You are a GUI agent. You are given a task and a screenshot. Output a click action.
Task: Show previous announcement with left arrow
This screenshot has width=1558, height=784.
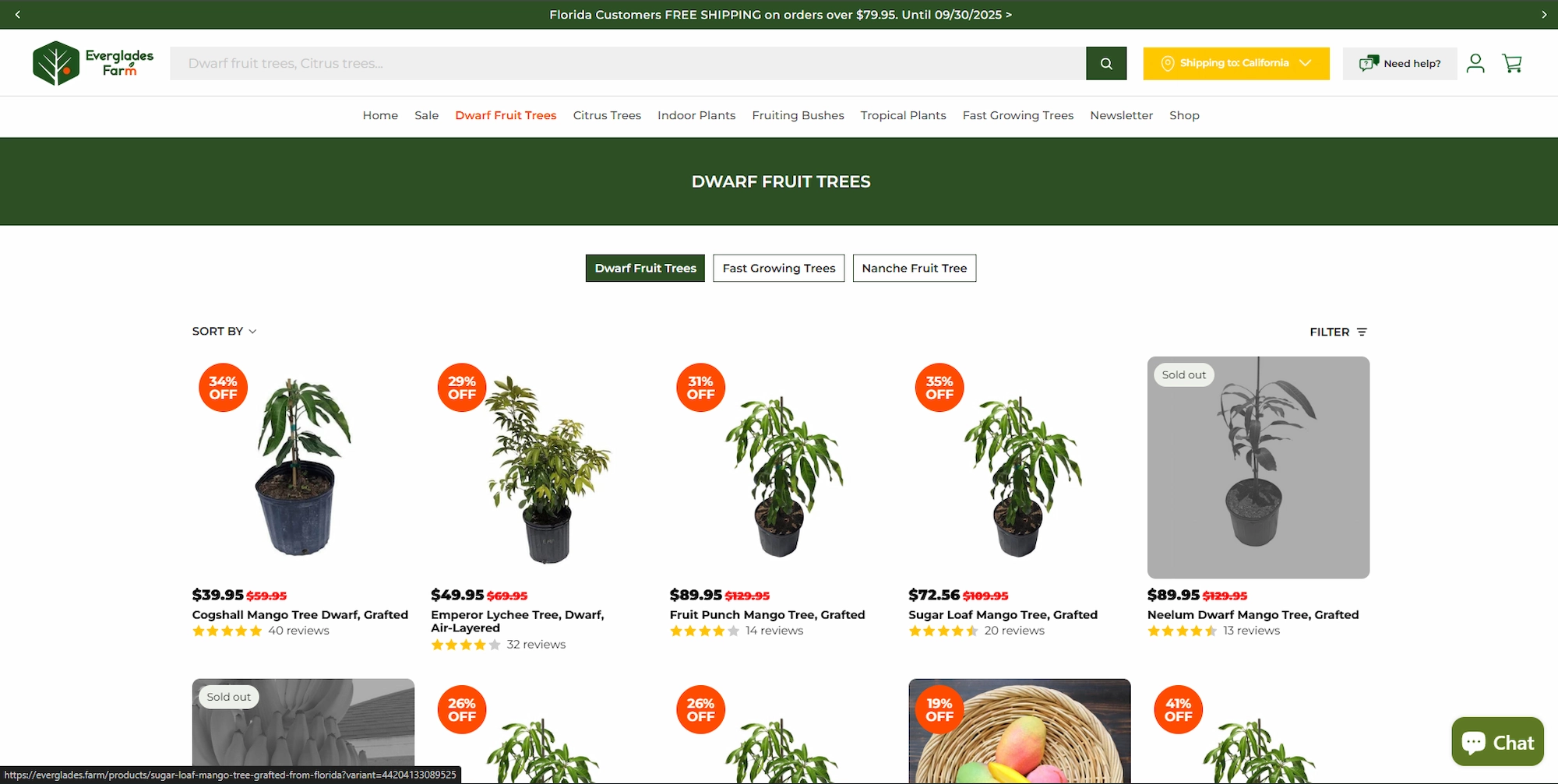(x=17, y=15)
